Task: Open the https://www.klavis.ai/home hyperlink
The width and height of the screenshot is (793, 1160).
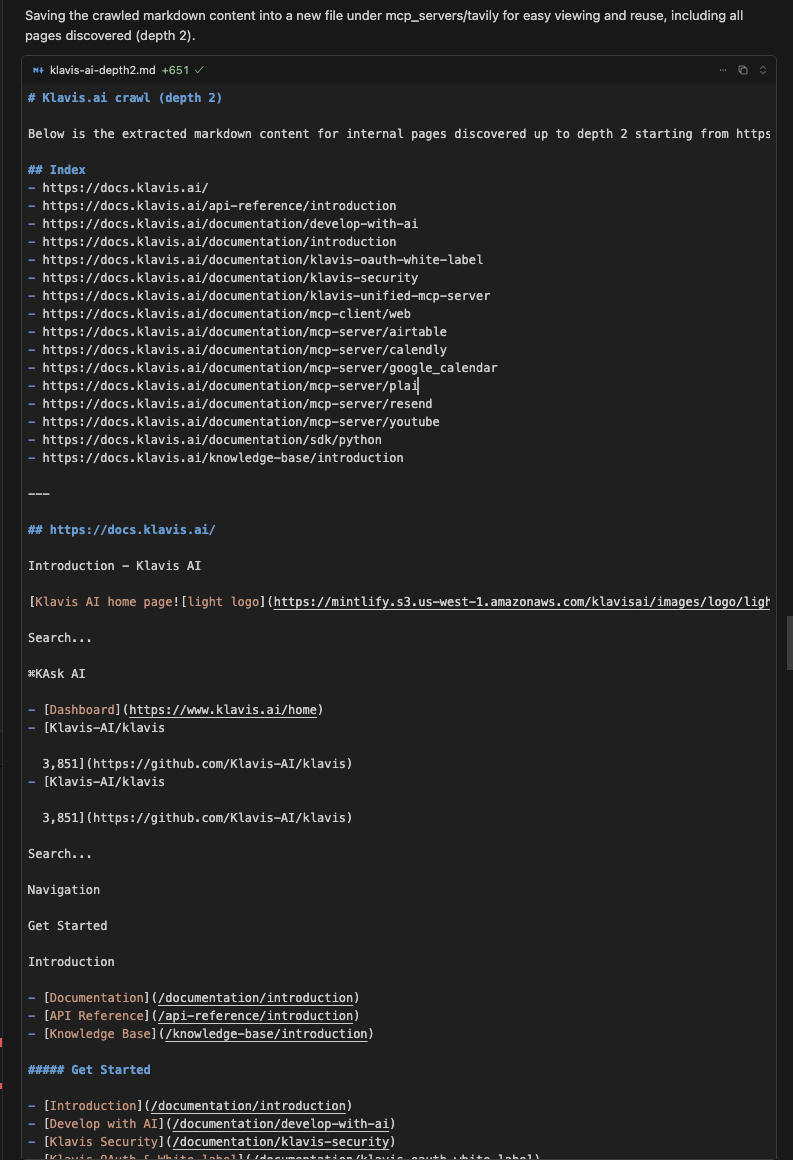Action: click(x=222, y=709)
